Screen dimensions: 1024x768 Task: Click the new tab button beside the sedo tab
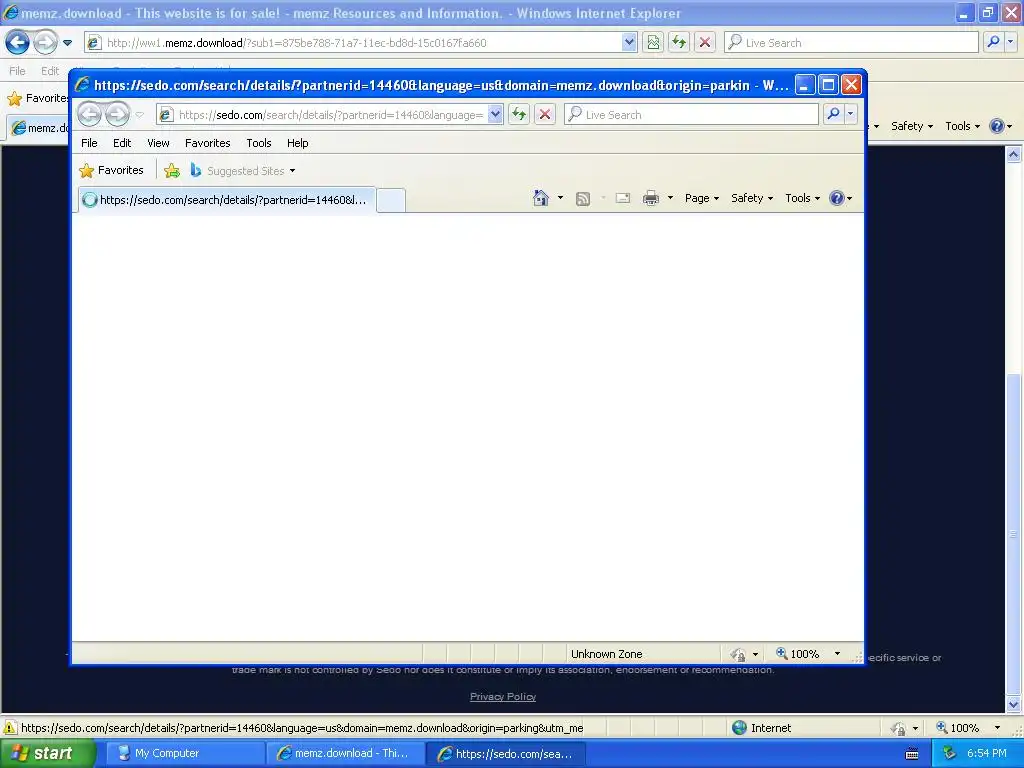(391, 200)
